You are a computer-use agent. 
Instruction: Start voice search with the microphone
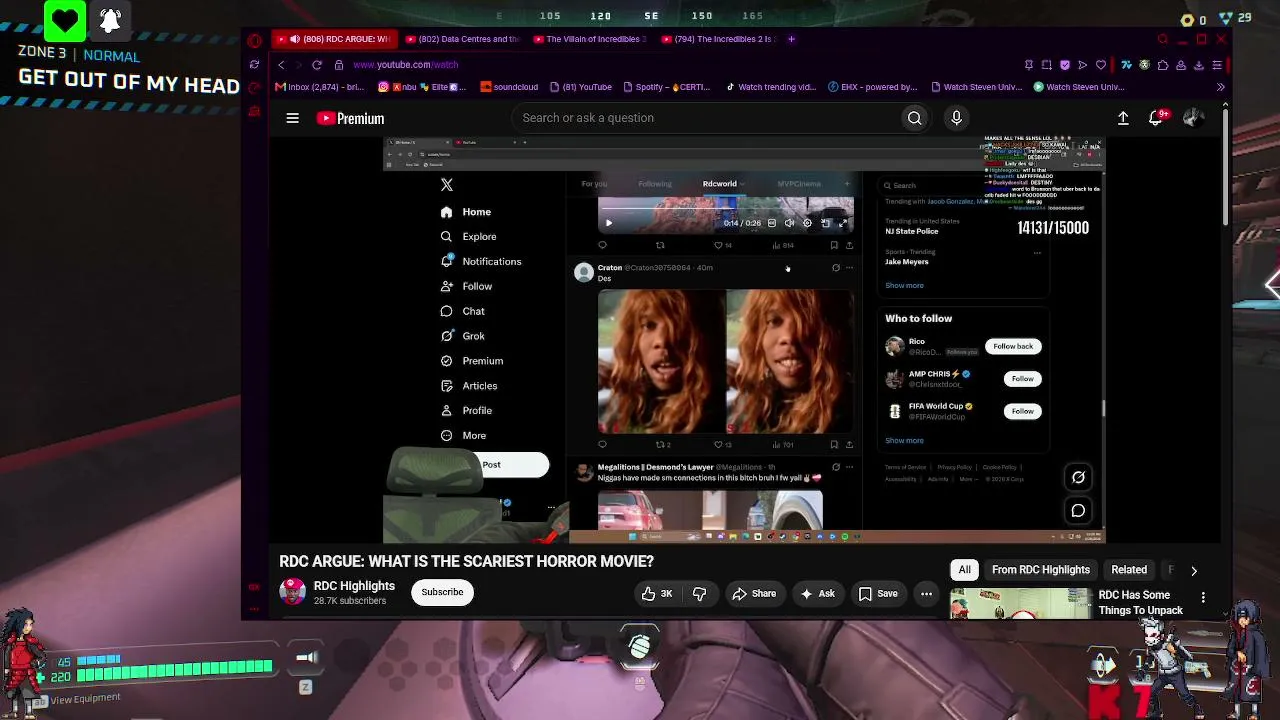tap(956, 118)
